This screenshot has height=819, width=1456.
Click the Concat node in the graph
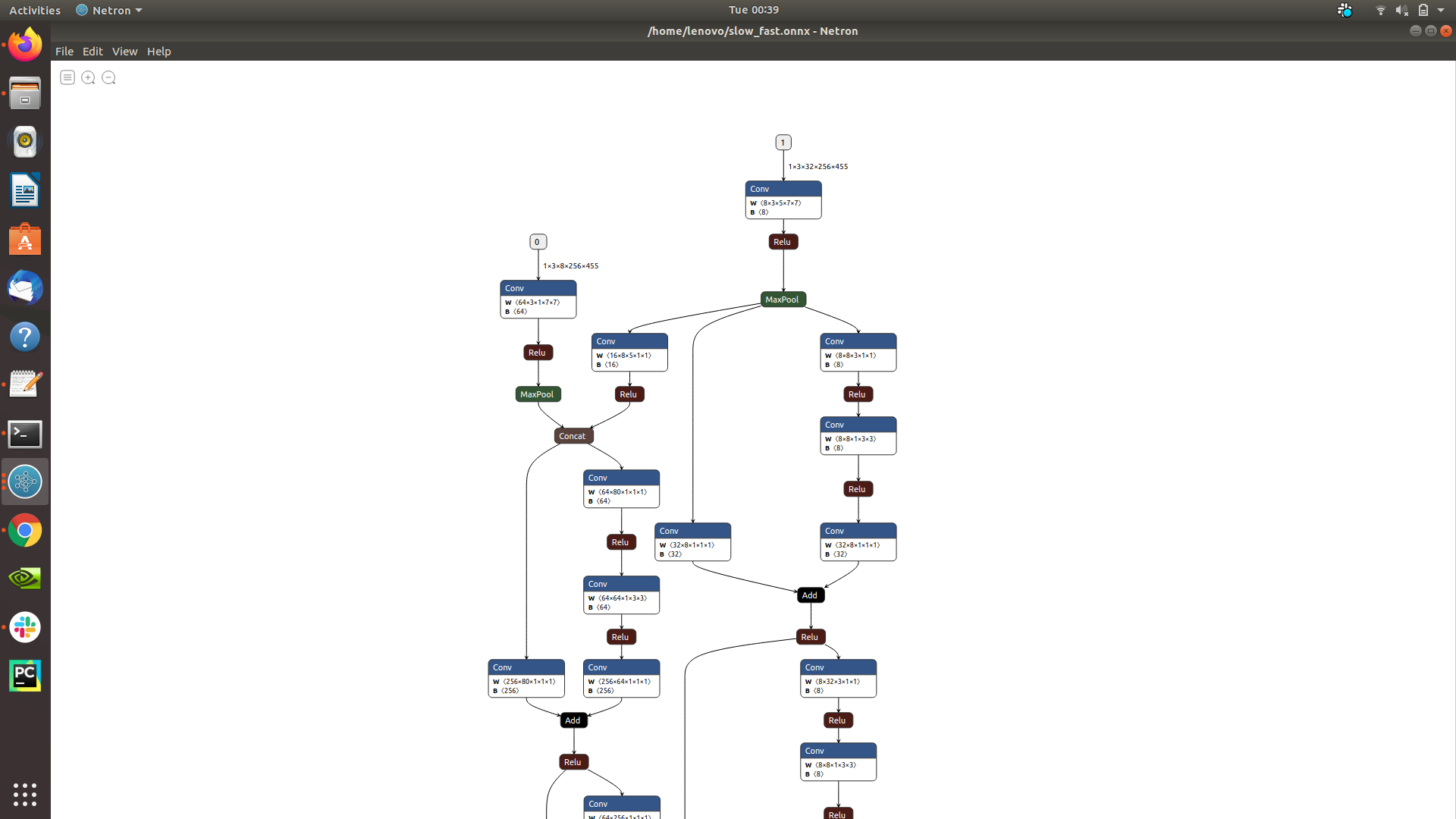[573, 435]
